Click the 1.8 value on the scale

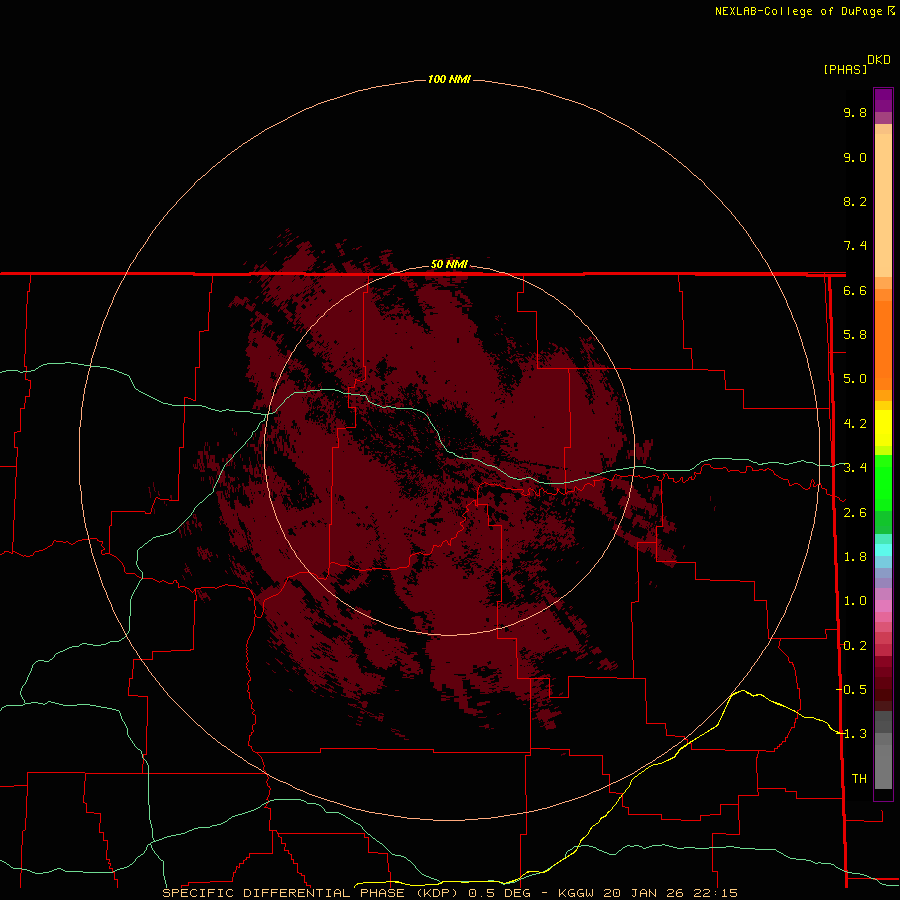click(x=855, y=556)
